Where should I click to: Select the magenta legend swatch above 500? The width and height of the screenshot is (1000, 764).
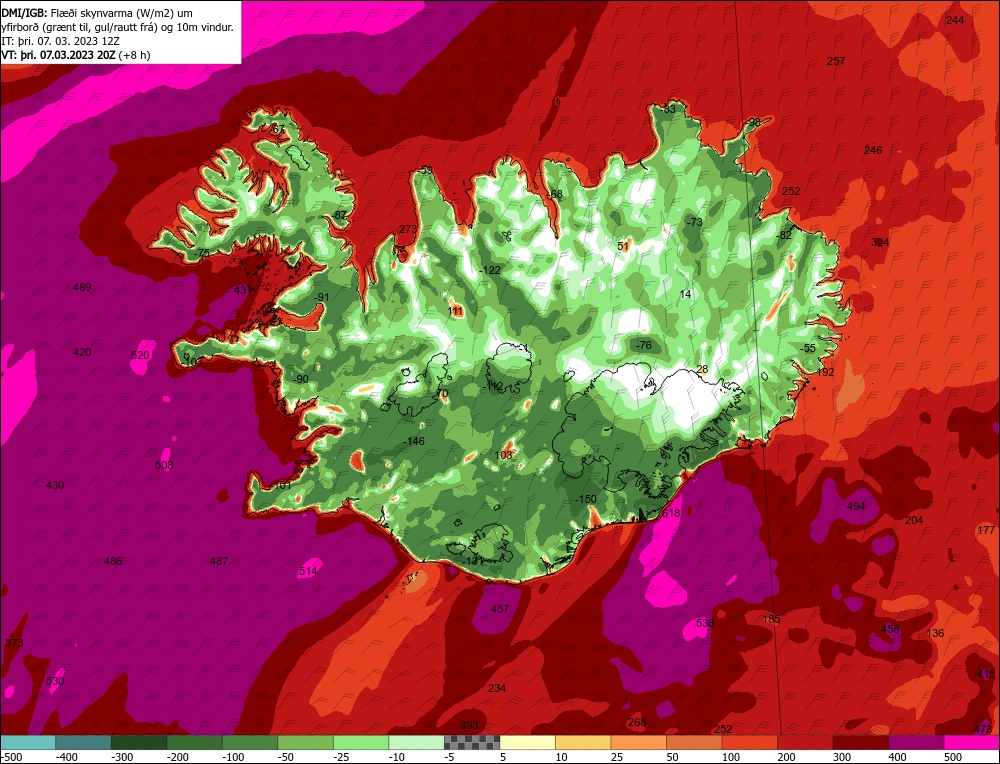(x=972, y=742)
